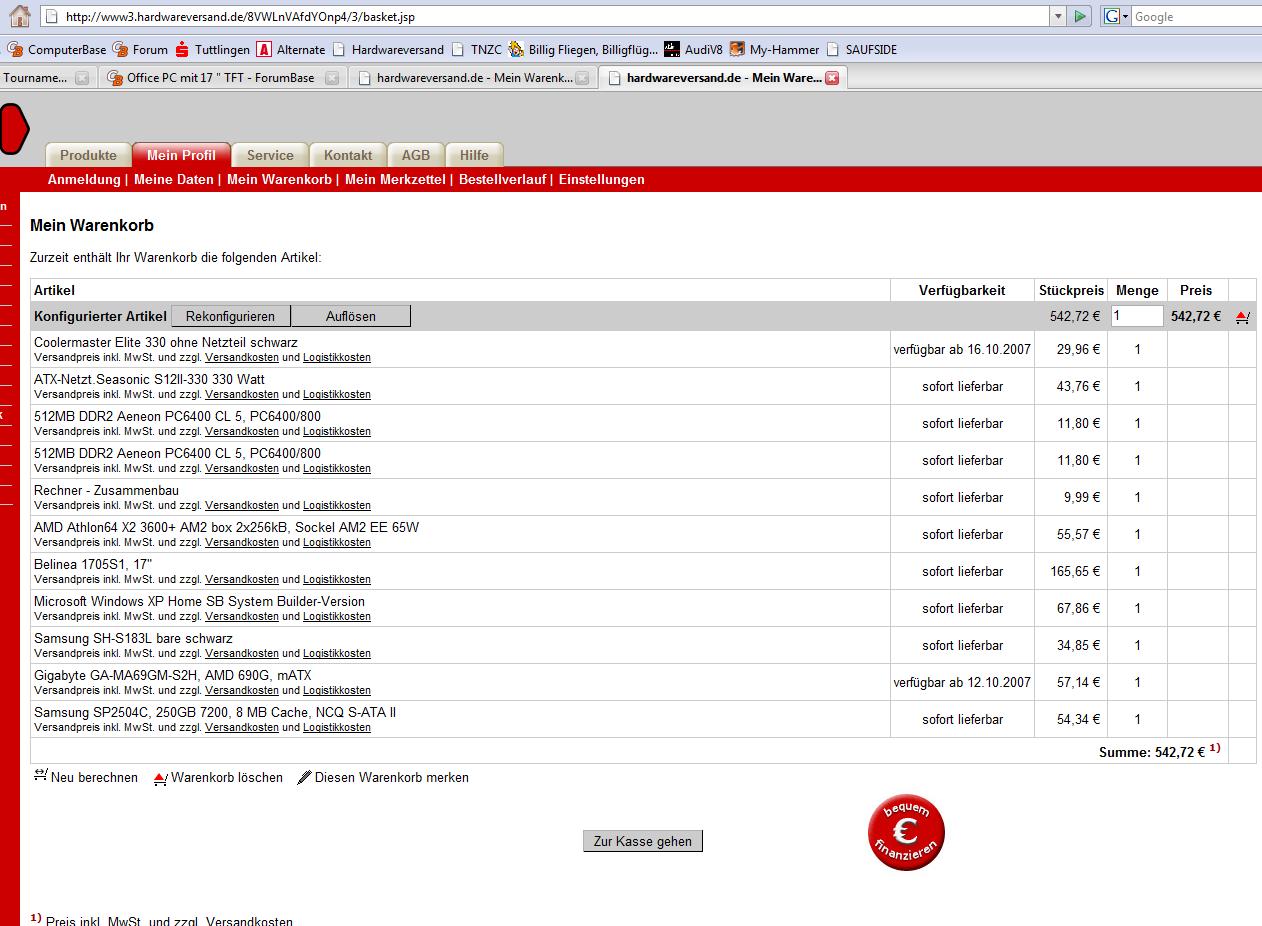Open the My-Hammer bookmark
Screen dimensions: 1262x926
click(774, 49)
